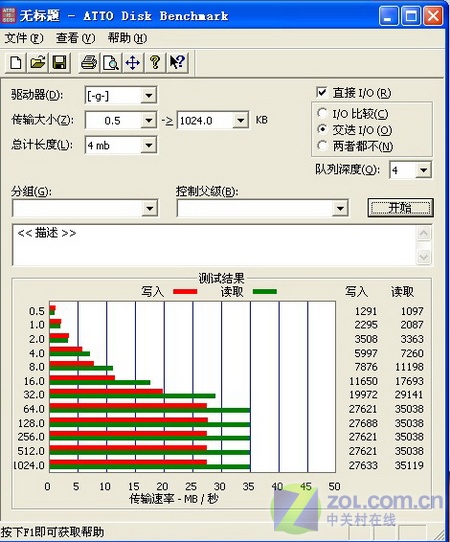Screen dimensions: 450x542
Task: Click the 7260 read result value
Action: click(x=412, y=353)
